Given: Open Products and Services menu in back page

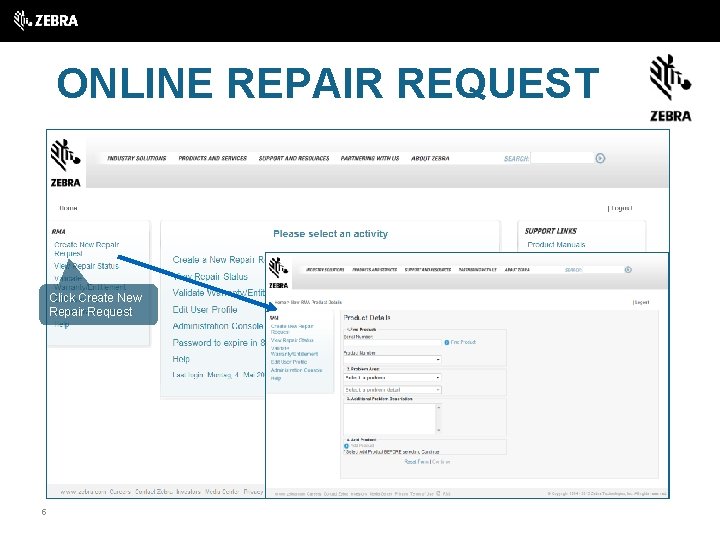Looking at the screenshot, I should coord(213,158).
